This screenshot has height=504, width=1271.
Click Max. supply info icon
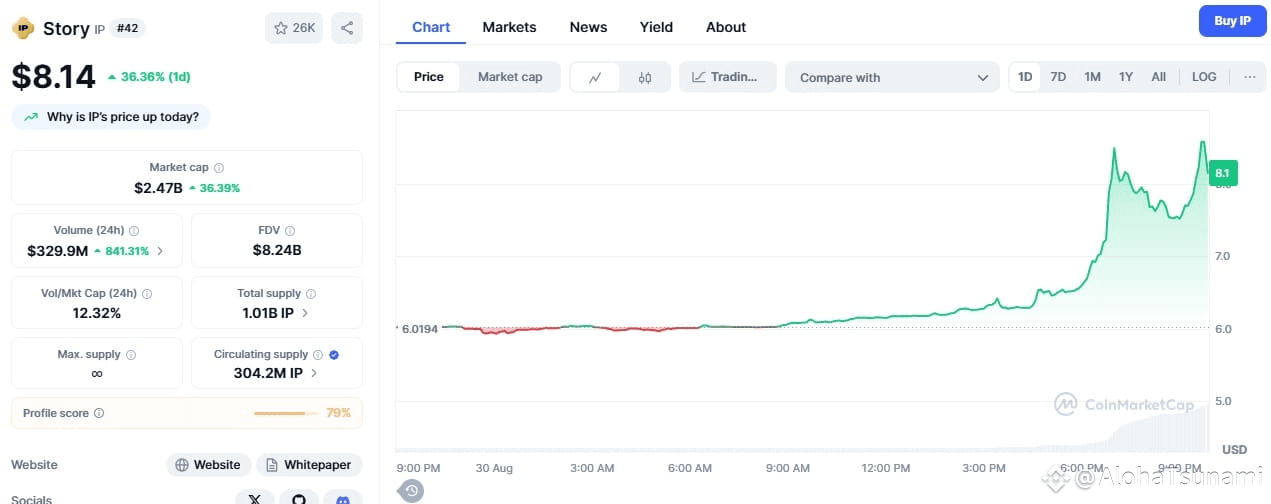coord(131,355)
